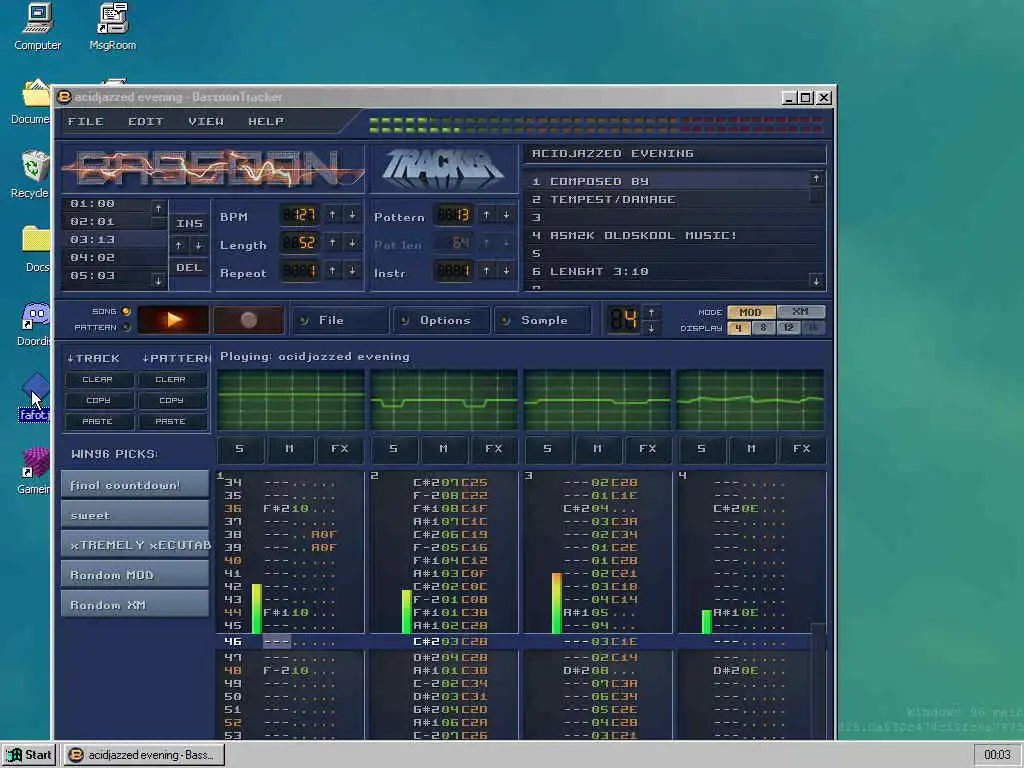Image resolution: width=1024 pixels, height=768 pixels.
Task: Click BassoonTracker taskbar button
Action: coord(144,755)
